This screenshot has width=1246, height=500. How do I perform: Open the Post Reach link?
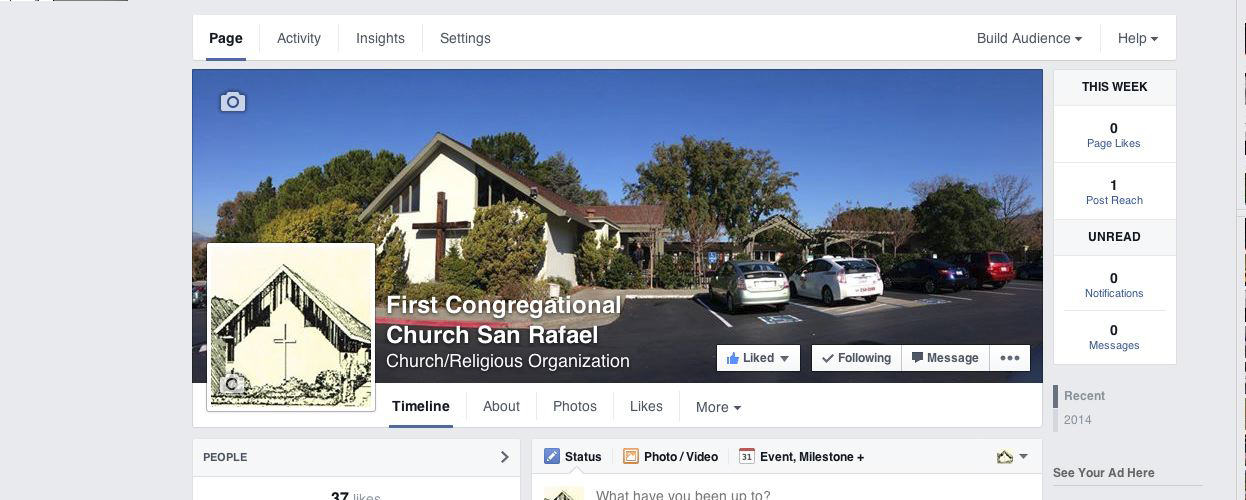(x=1114, y=200)
